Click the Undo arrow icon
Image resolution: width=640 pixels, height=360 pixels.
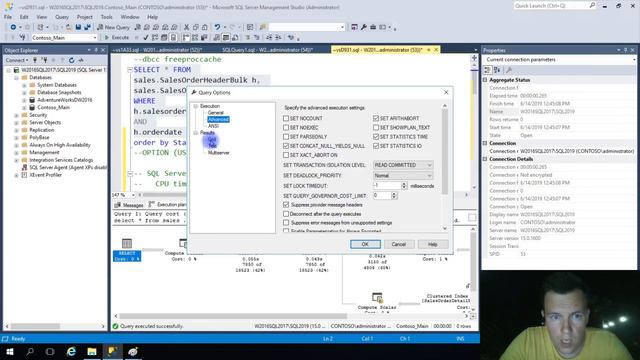(x=217, y=27)
